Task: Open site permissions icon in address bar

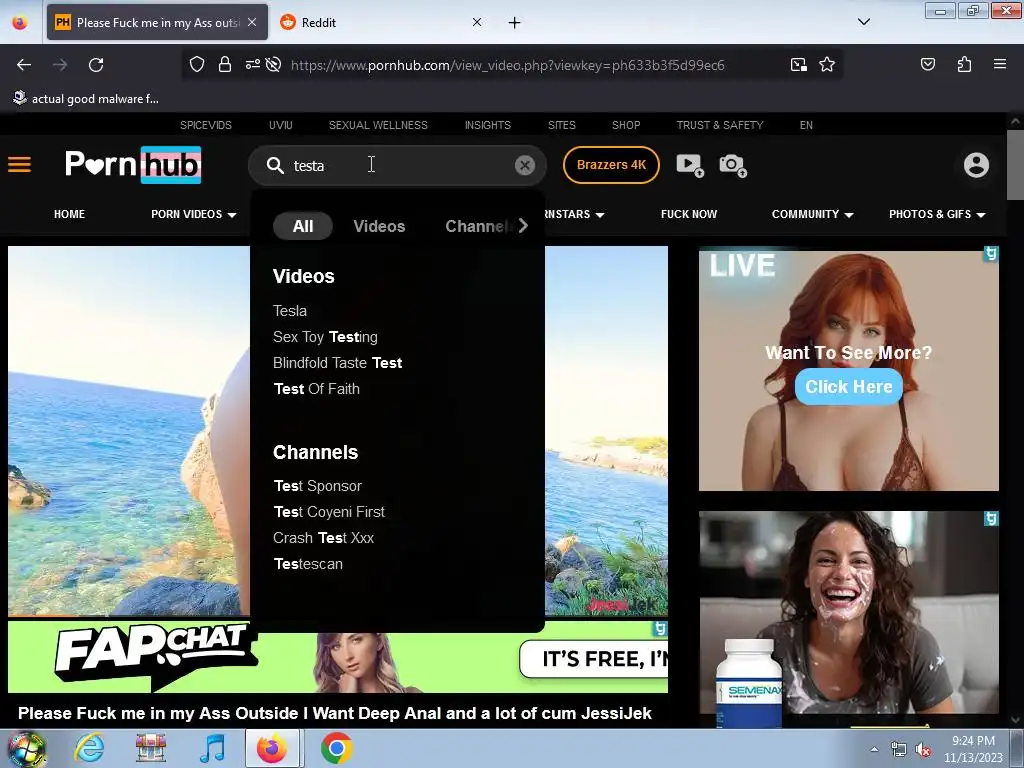Action: 253,64
